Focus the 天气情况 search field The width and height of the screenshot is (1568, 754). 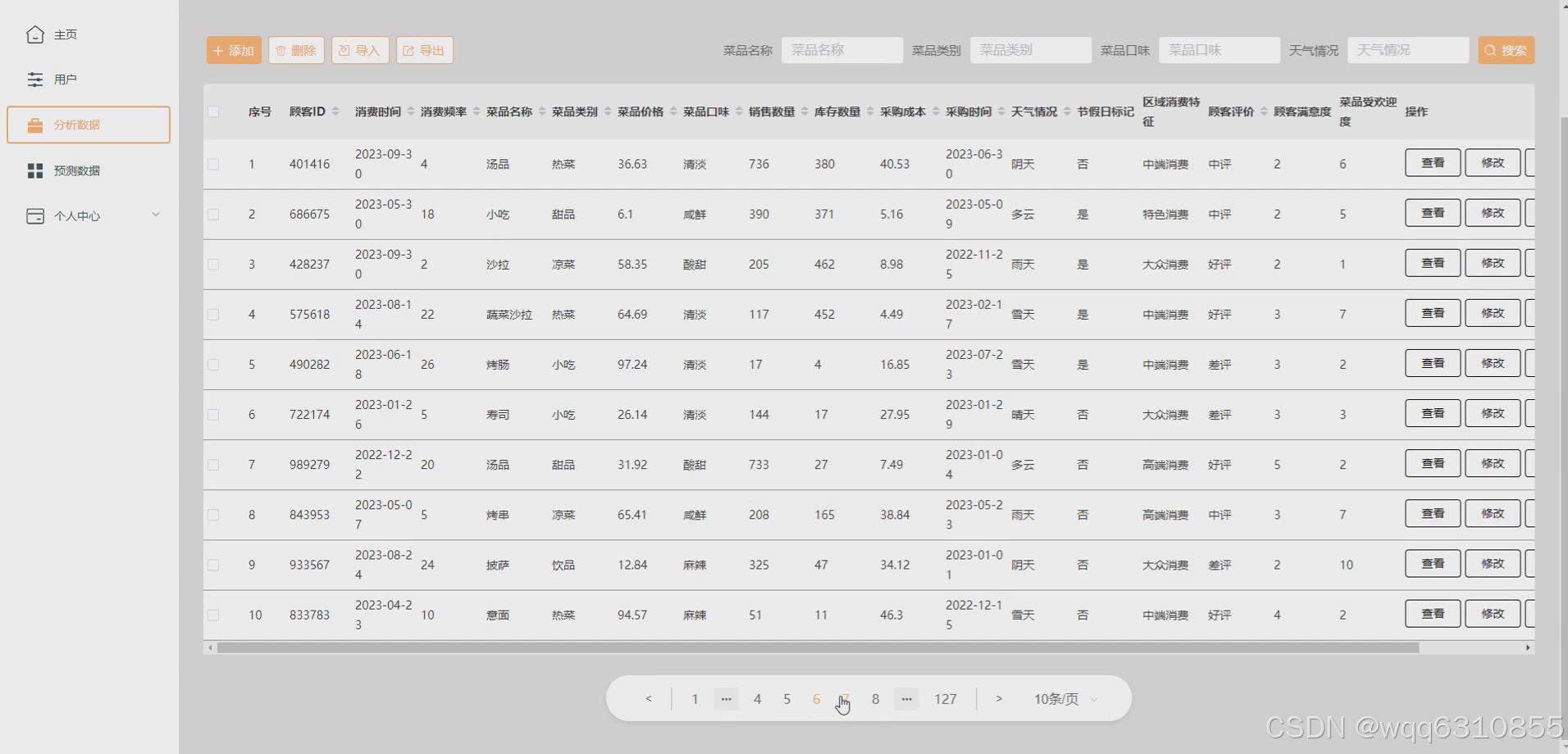coord(1408,50)
